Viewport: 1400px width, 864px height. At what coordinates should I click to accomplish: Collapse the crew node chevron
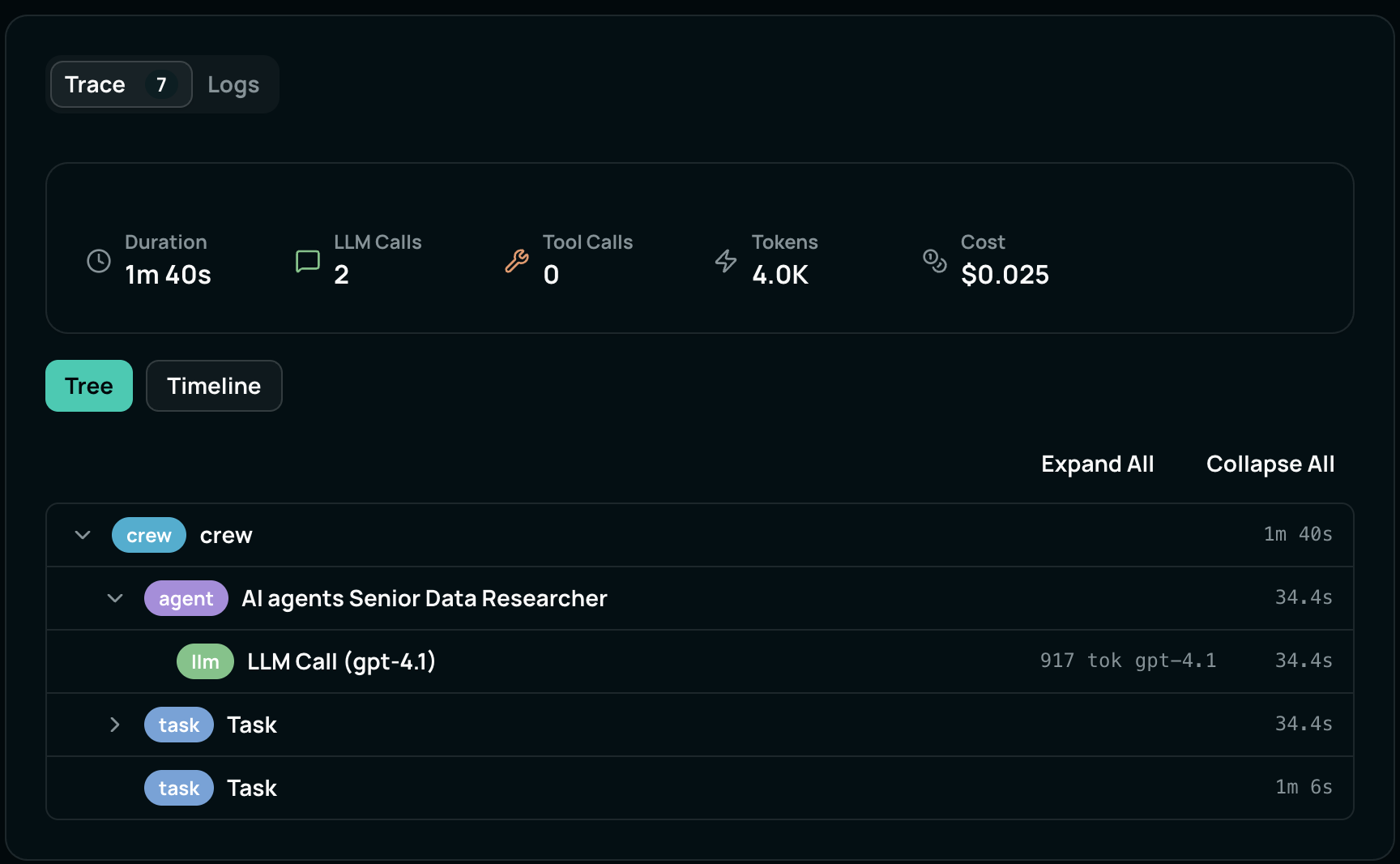81,535
